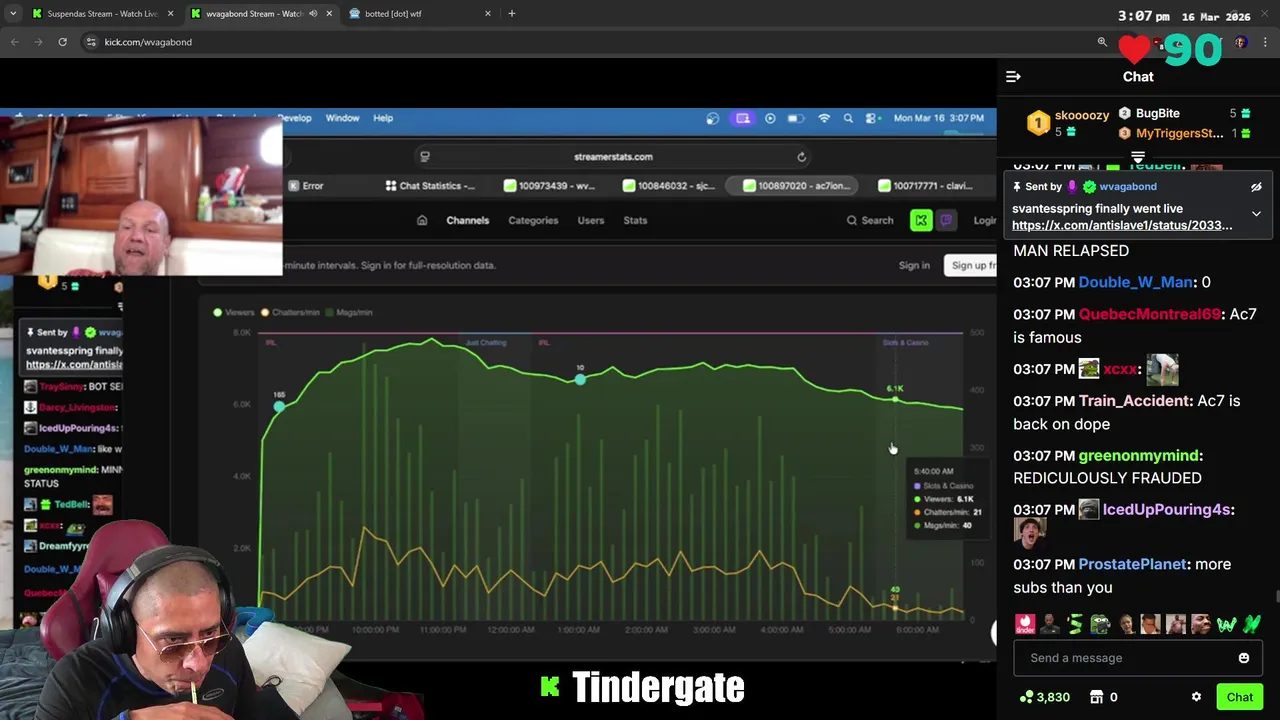Viewport: 1280px width, 720px height.
Task: Switch to 100846032 - sjc tab in Safari
Action: tap(667, 186)
